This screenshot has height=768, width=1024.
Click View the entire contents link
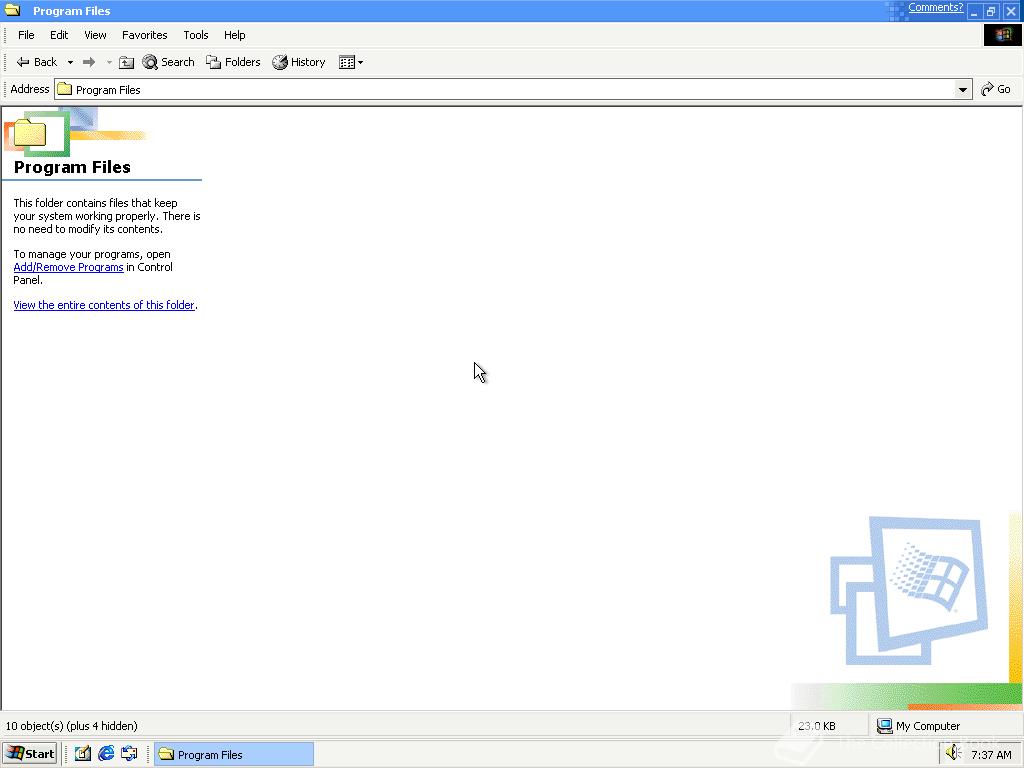(x=104, y=305)
